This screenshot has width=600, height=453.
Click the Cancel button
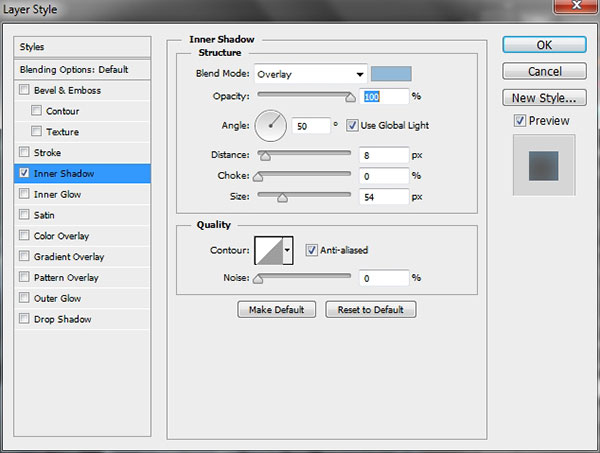(x=544, y=71)
